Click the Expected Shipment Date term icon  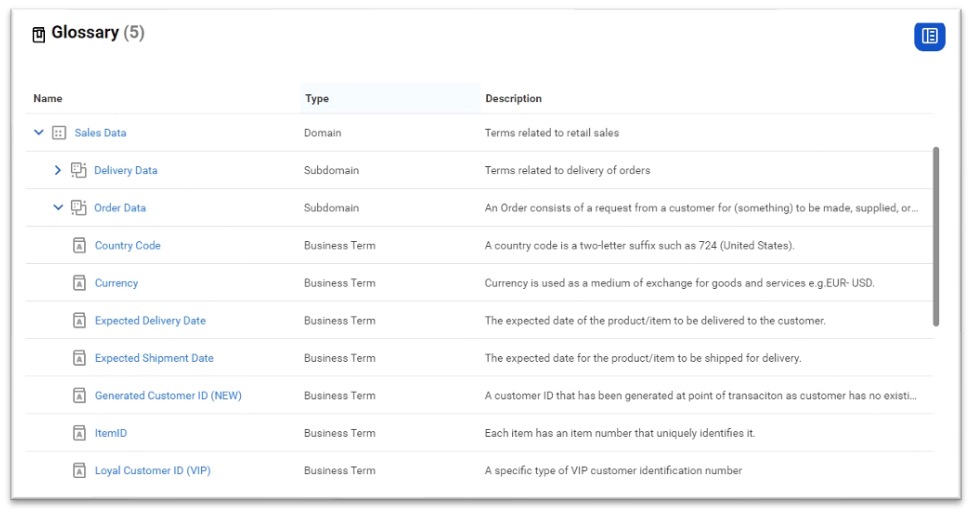[x=80, y=358]
